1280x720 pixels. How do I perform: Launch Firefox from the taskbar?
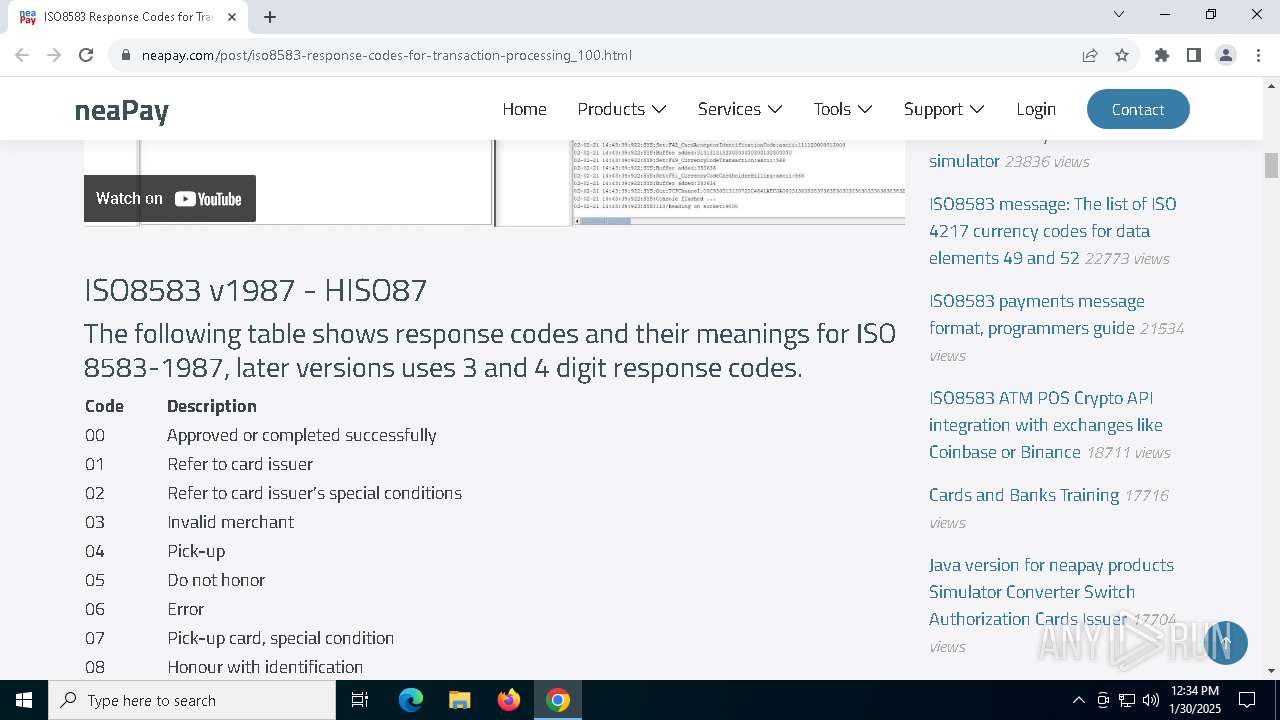[x=509, y=700]
